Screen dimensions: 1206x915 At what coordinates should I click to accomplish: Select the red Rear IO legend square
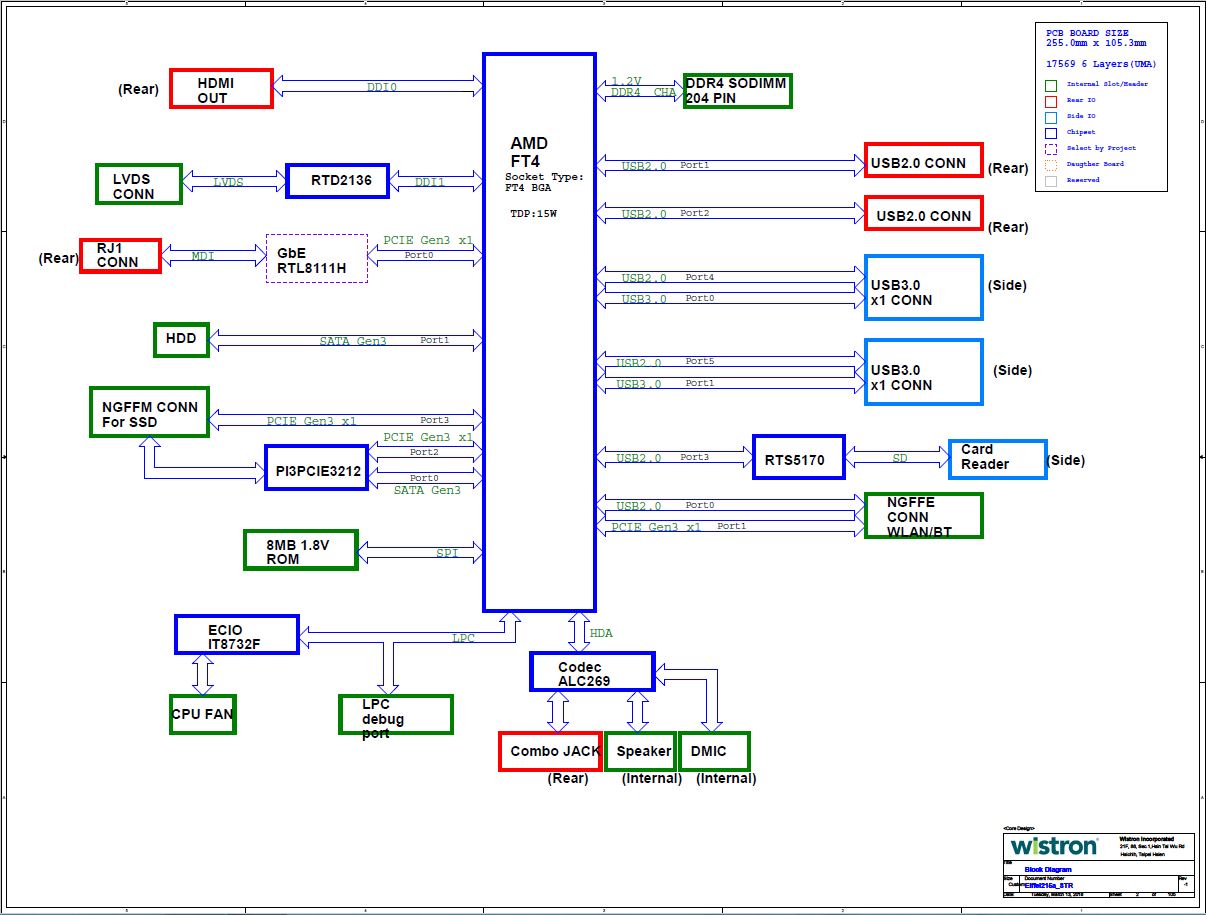(1050, 101)
